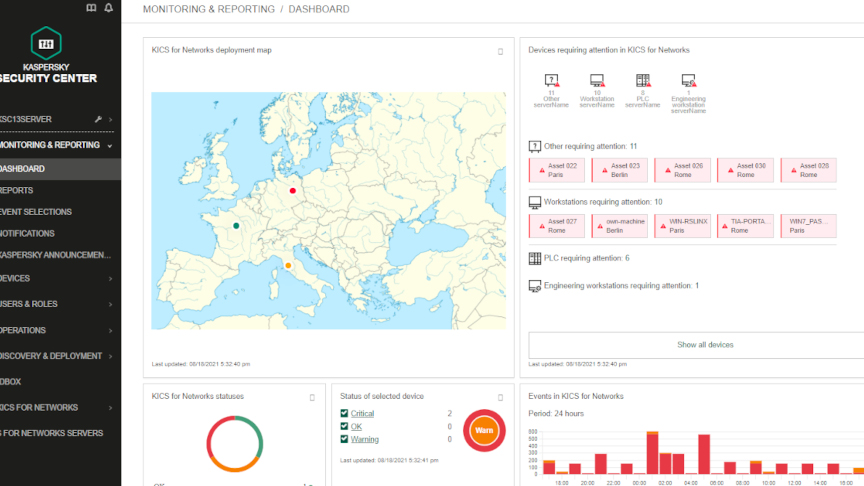Open Status of selected device widget options
864x486 pixels.
pyautogui.click(x=500, y=397)
